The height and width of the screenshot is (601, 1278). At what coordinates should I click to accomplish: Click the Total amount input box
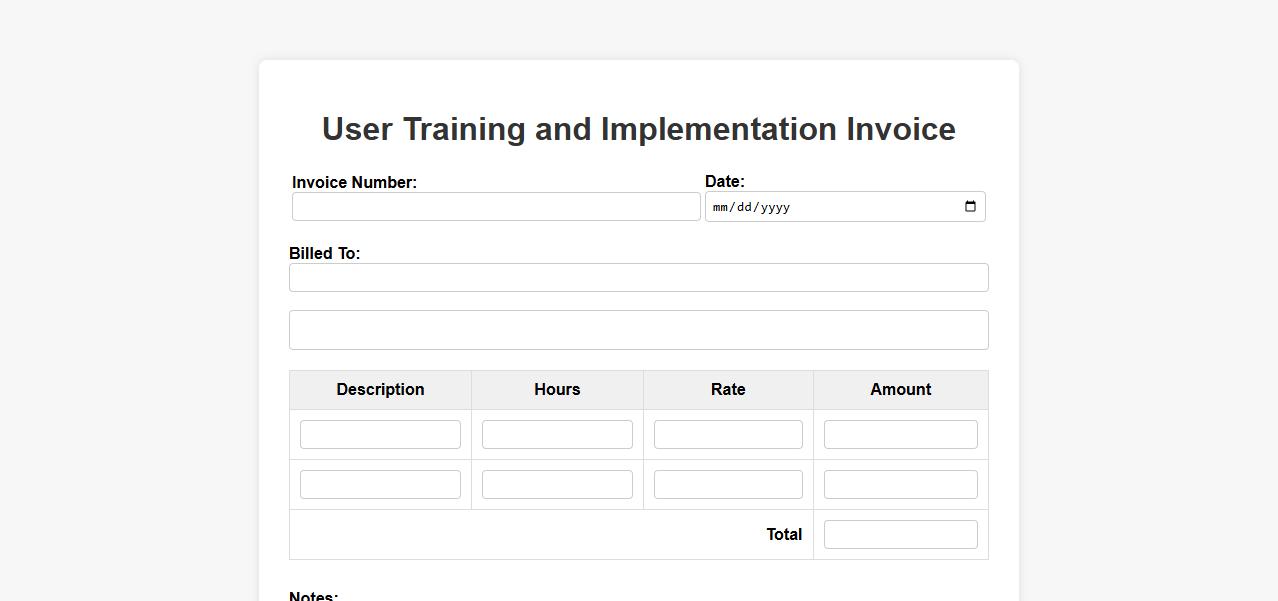[900, 535]
